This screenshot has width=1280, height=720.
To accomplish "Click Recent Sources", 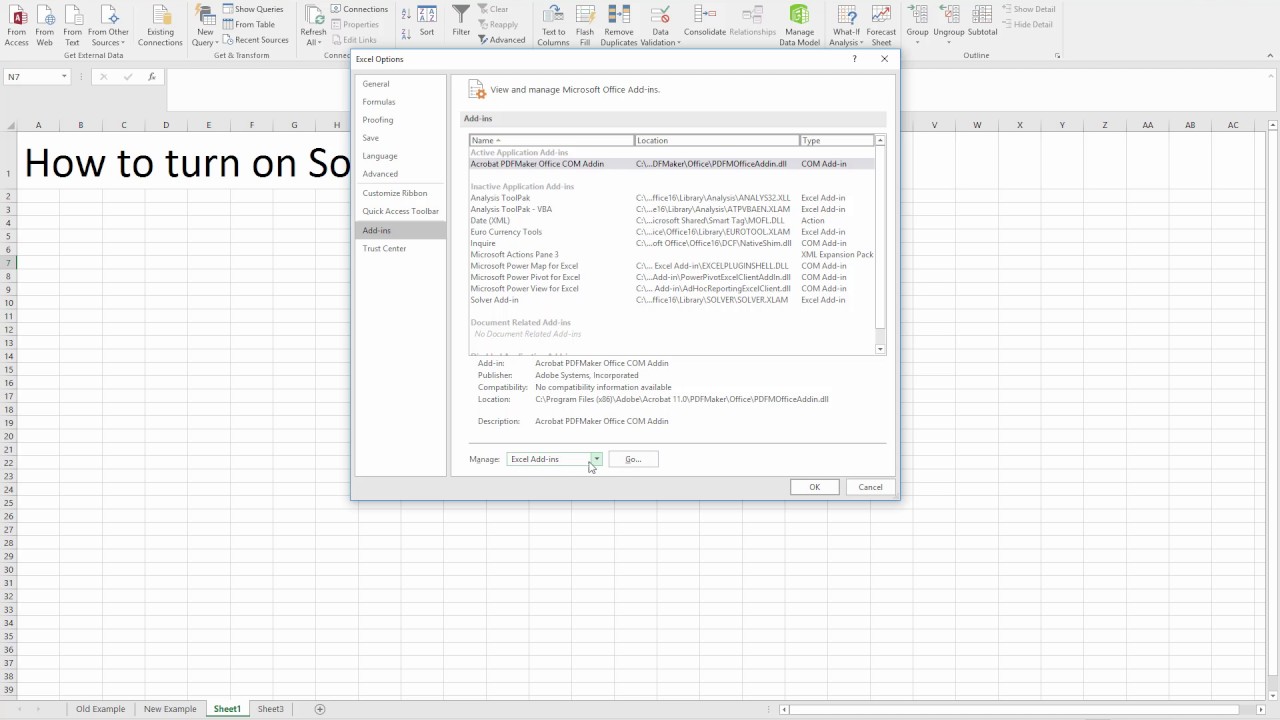I will (x=255, y=40).
